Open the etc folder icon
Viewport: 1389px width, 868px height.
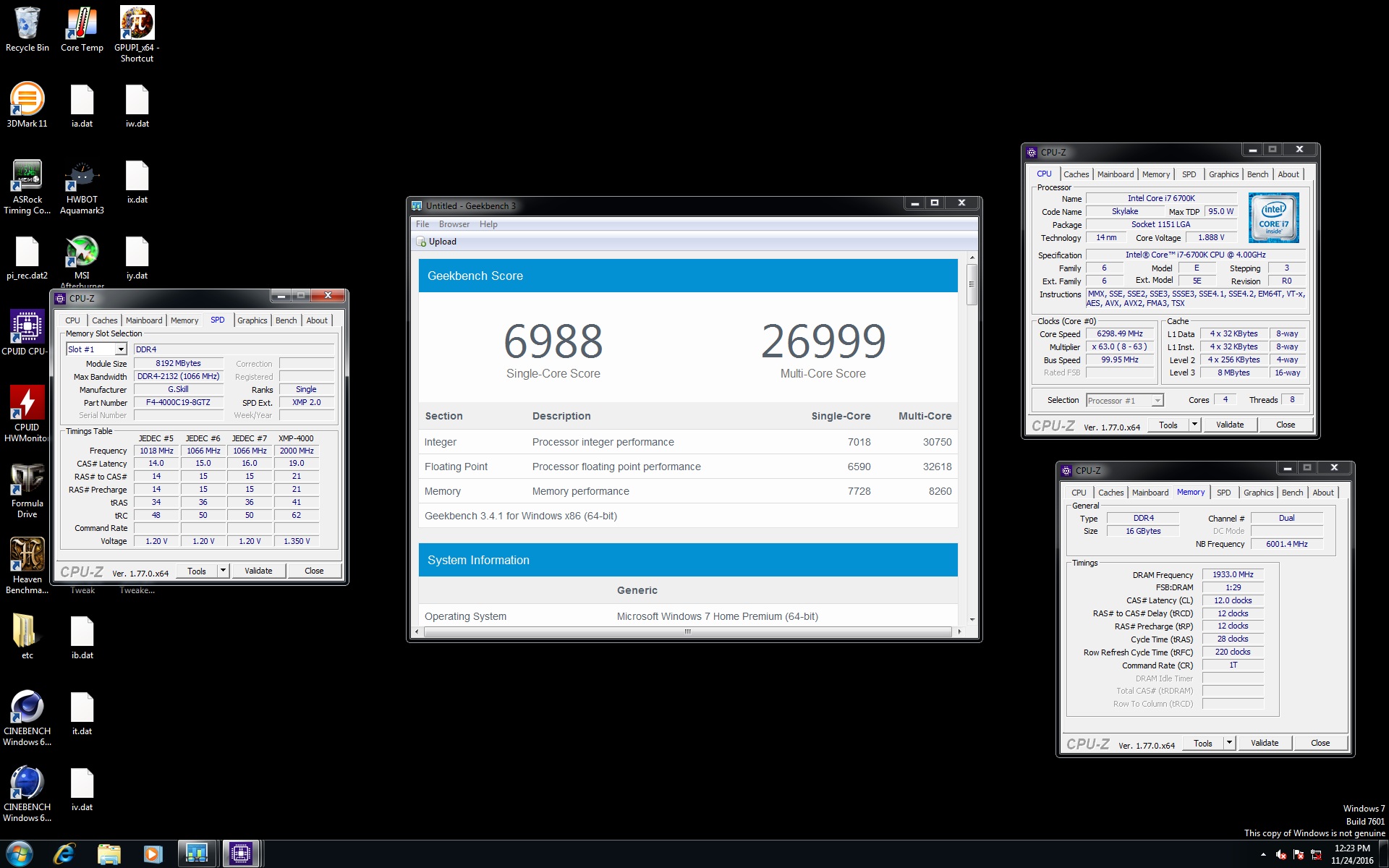pyautogui.click(x=26, y=637)
